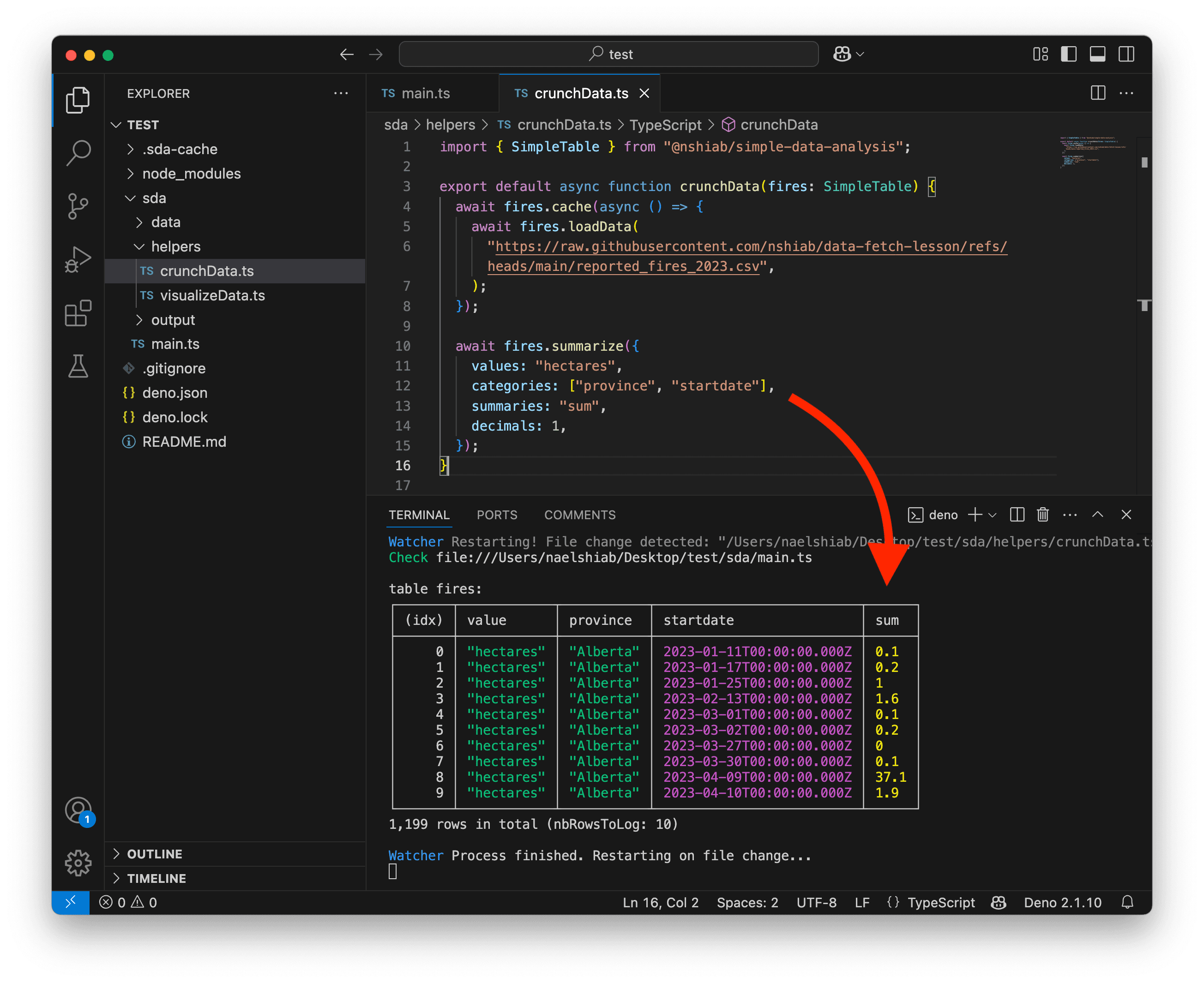Select the deno terminal instance
Screen dimensions: 1204x983
tap(933, 515)
